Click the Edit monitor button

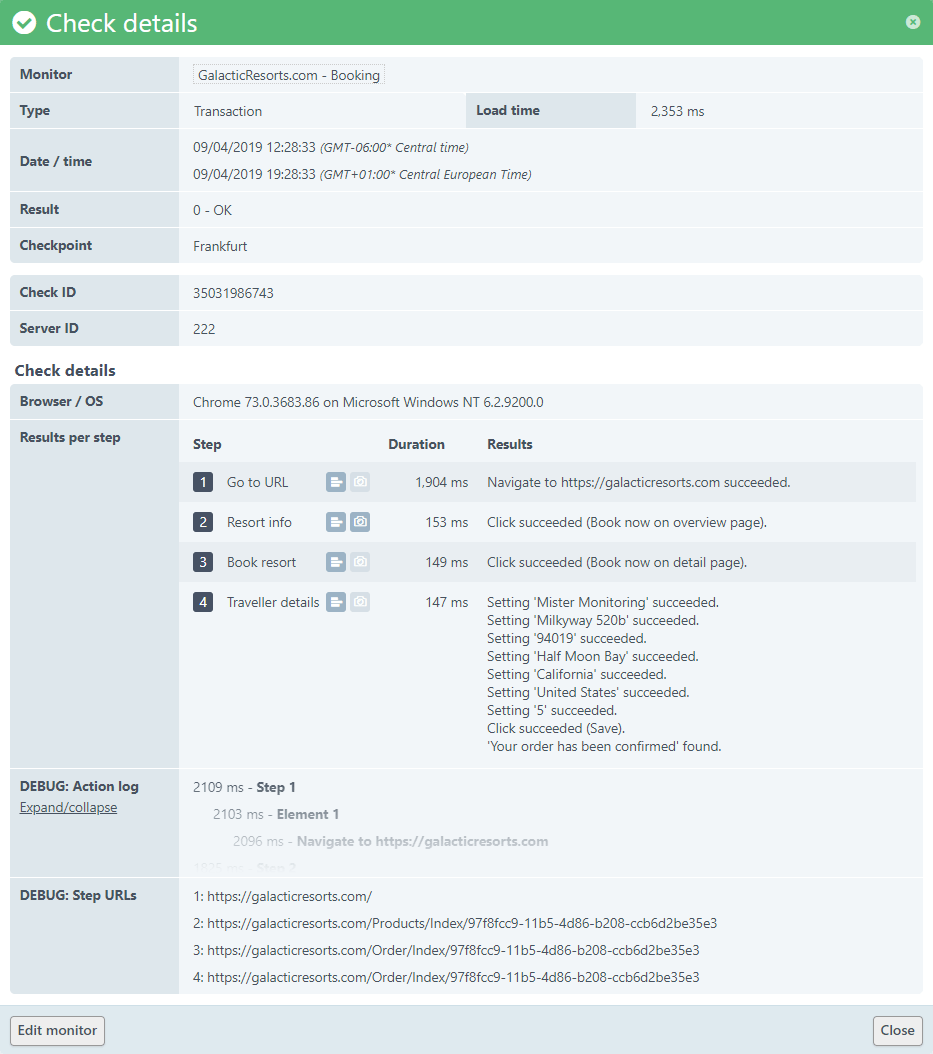(57, 1030)
